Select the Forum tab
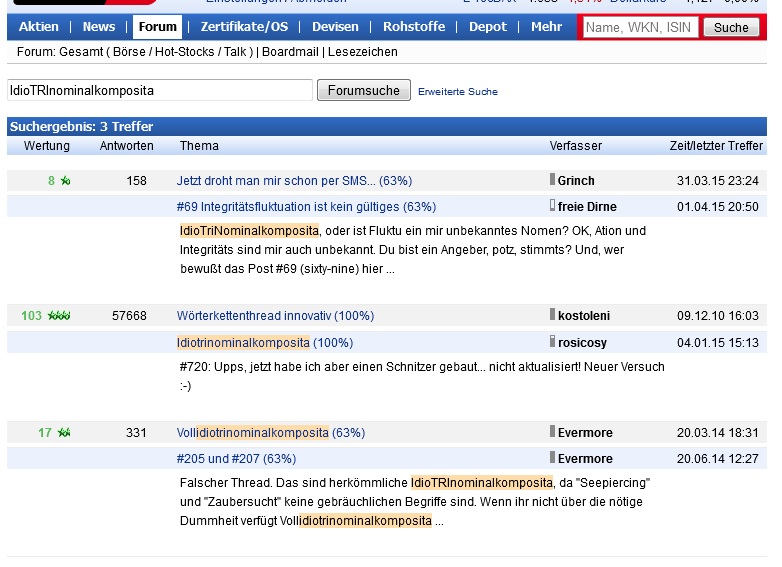 click(x=158, y=26)
